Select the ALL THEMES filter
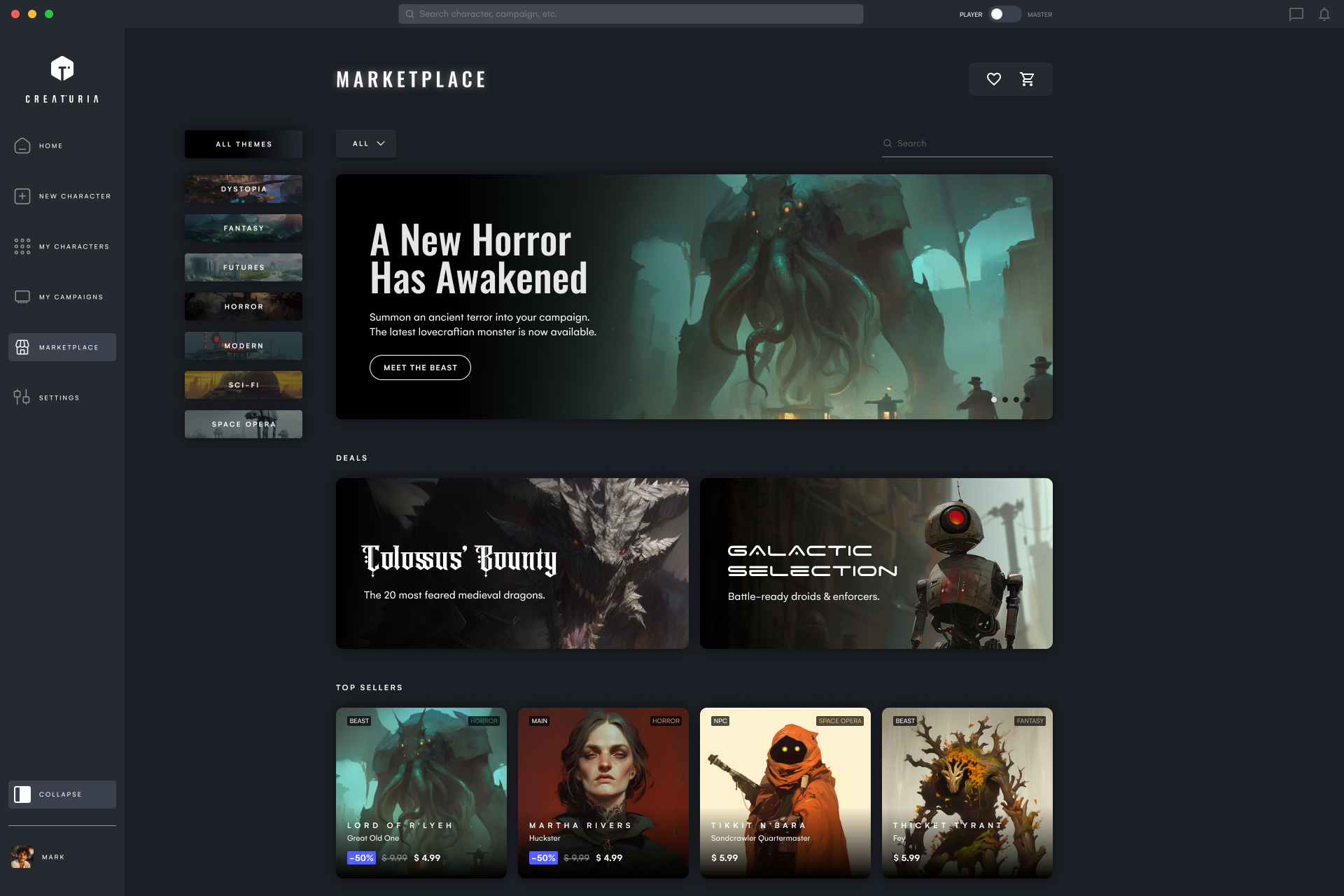This screenshot has width=1344, height=896. (243, 143)
